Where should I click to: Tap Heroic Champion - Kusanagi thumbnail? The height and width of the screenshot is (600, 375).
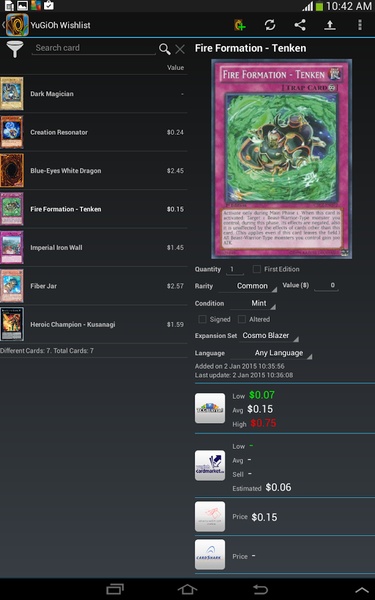tap(12, 324)
